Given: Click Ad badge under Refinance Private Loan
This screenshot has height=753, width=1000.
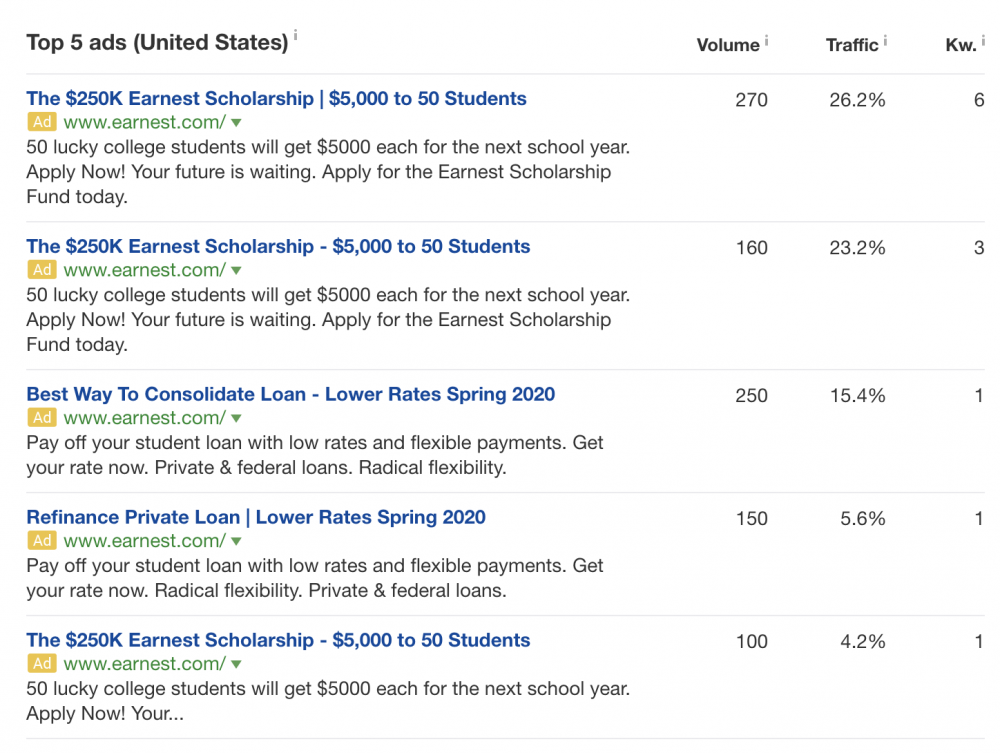Looking at the screenshot, I should click(x=41, y=541).
